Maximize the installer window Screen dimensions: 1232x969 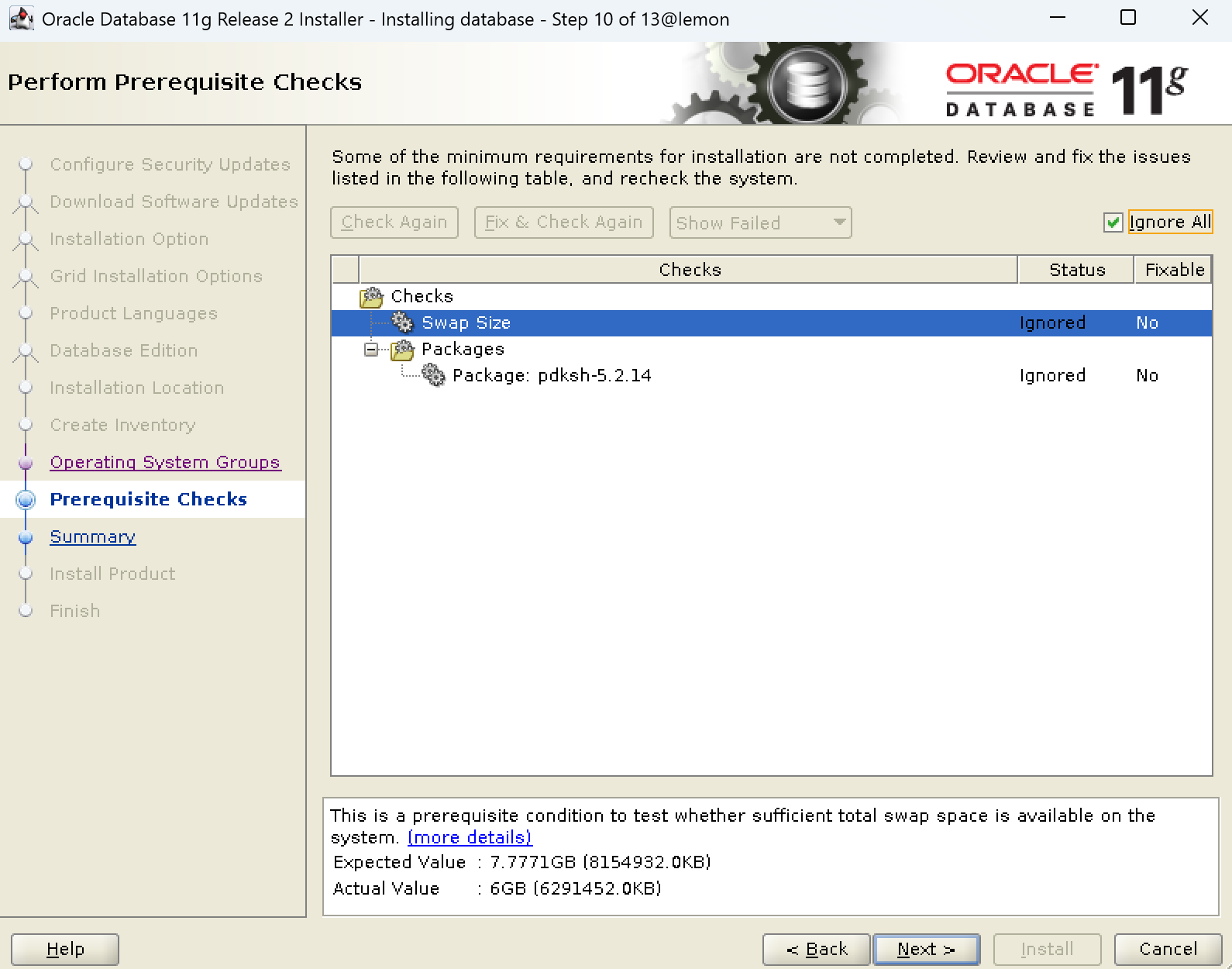(1128, 18)
